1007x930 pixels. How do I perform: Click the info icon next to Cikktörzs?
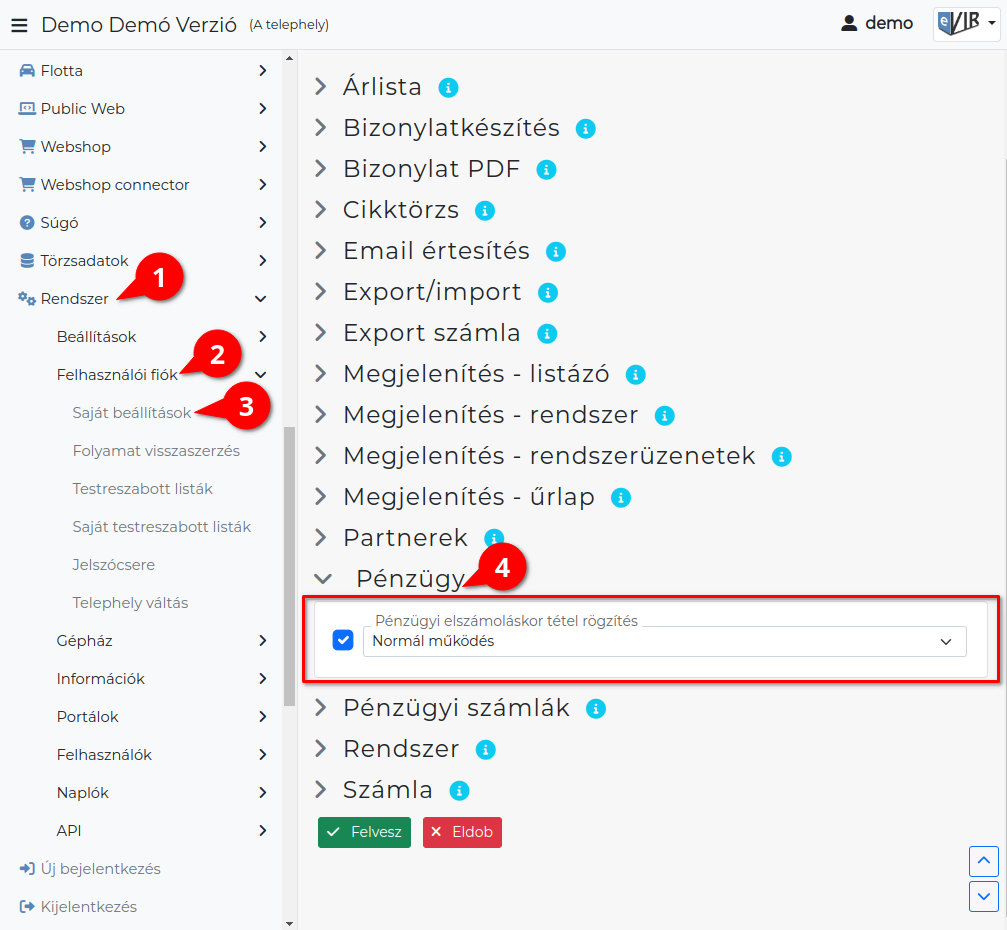coord(485,211)
